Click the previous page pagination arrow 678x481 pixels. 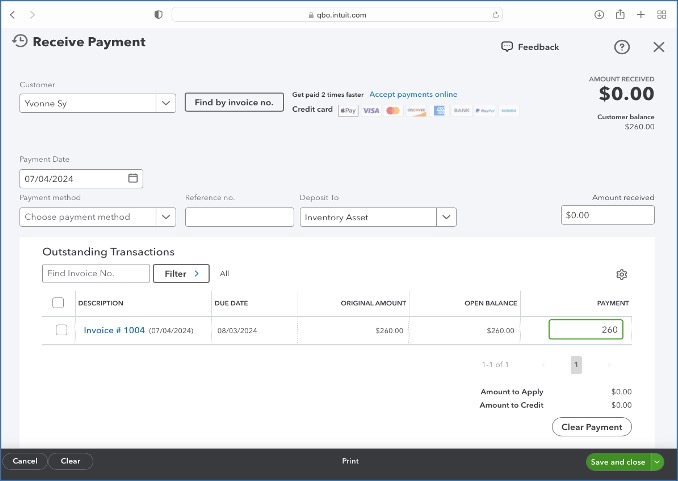(544, 365)
